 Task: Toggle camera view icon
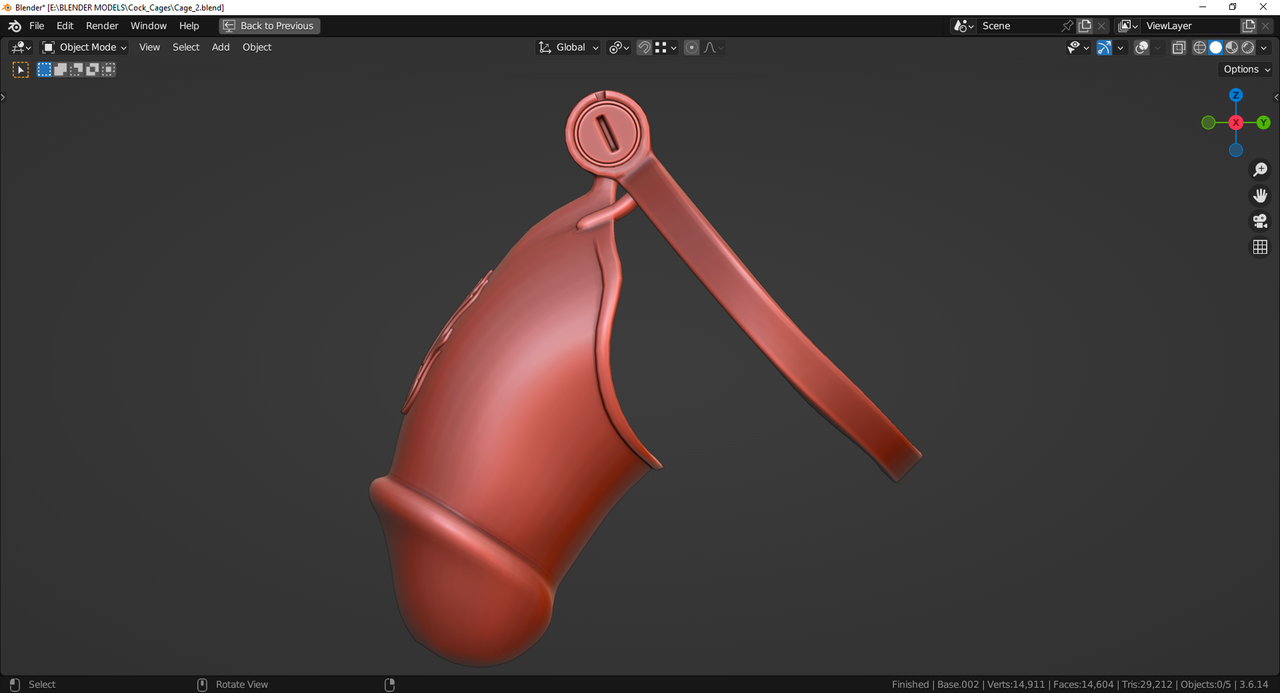1260,221
